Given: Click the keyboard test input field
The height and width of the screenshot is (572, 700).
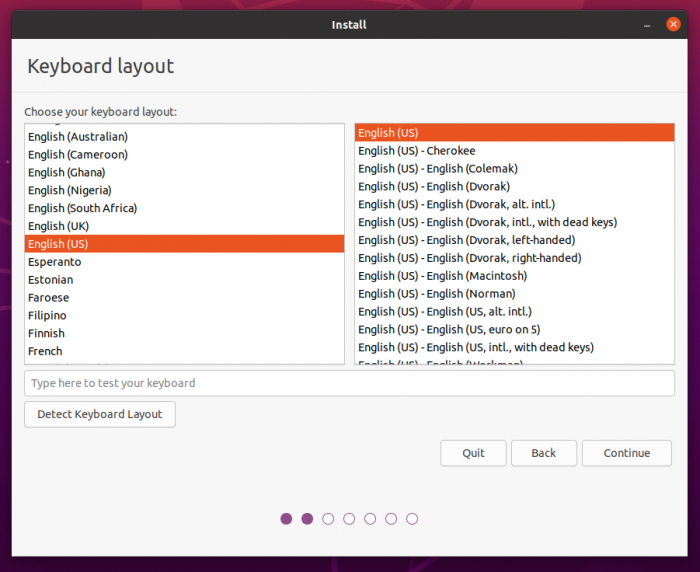Looking at the screenshot, I should coord(349,383).
